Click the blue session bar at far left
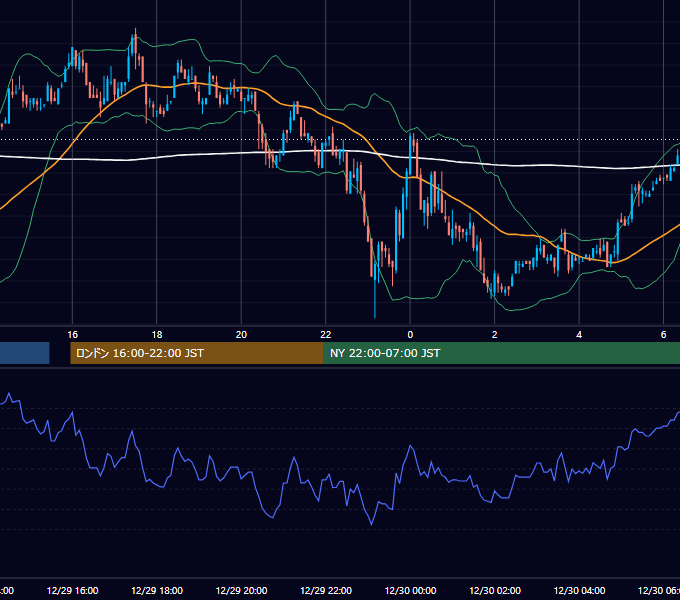680x600 pixels. tap(25, 353)
